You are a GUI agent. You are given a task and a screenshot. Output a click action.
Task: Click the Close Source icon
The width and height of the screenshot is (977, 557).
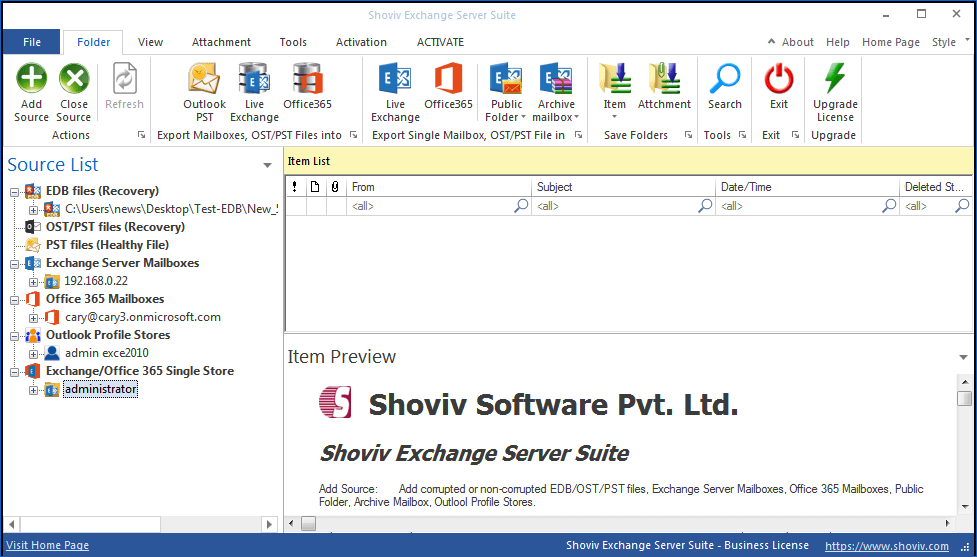(x=73, y=79)
